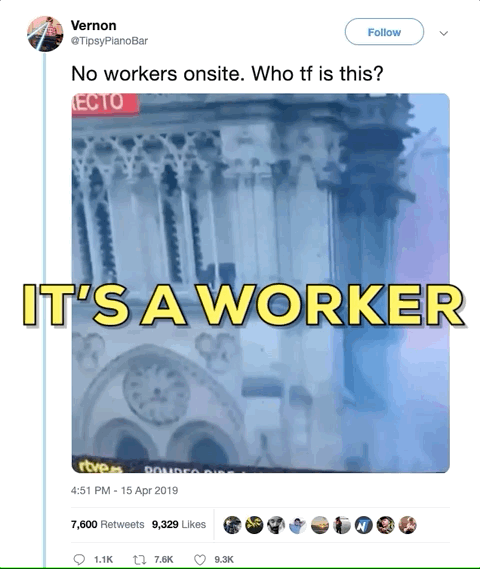
Task: Click the sunset landscape liker avatar
Action: click(x=320, y=525)
